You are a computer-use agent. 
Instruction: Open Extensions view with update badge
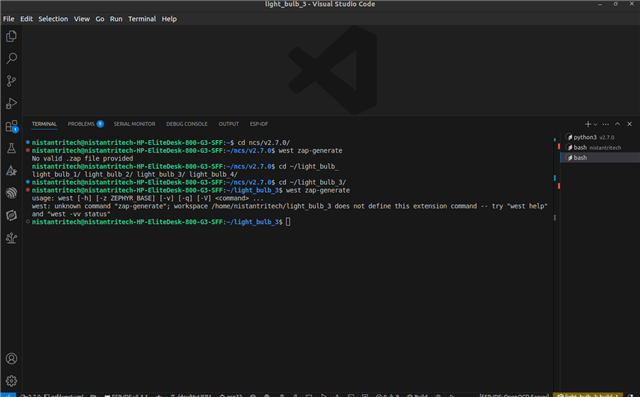tap(11, 126)
